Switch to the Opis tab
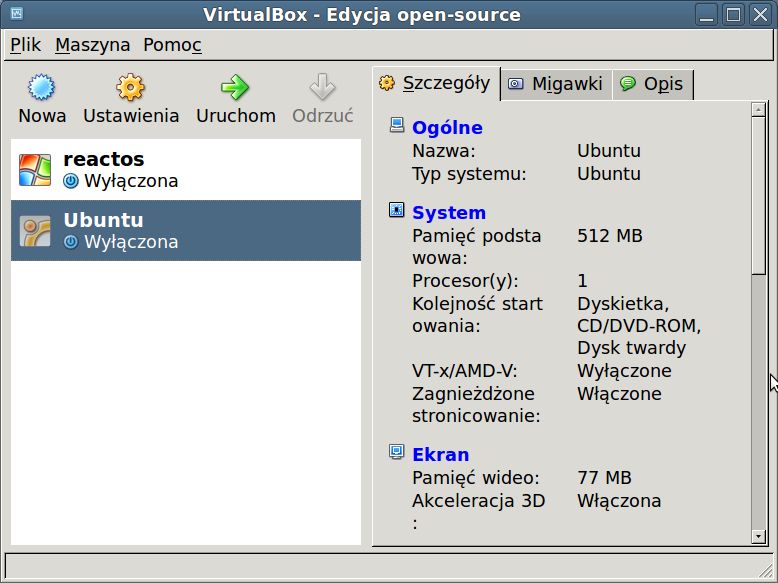778x583 pixels. [652, 84]
